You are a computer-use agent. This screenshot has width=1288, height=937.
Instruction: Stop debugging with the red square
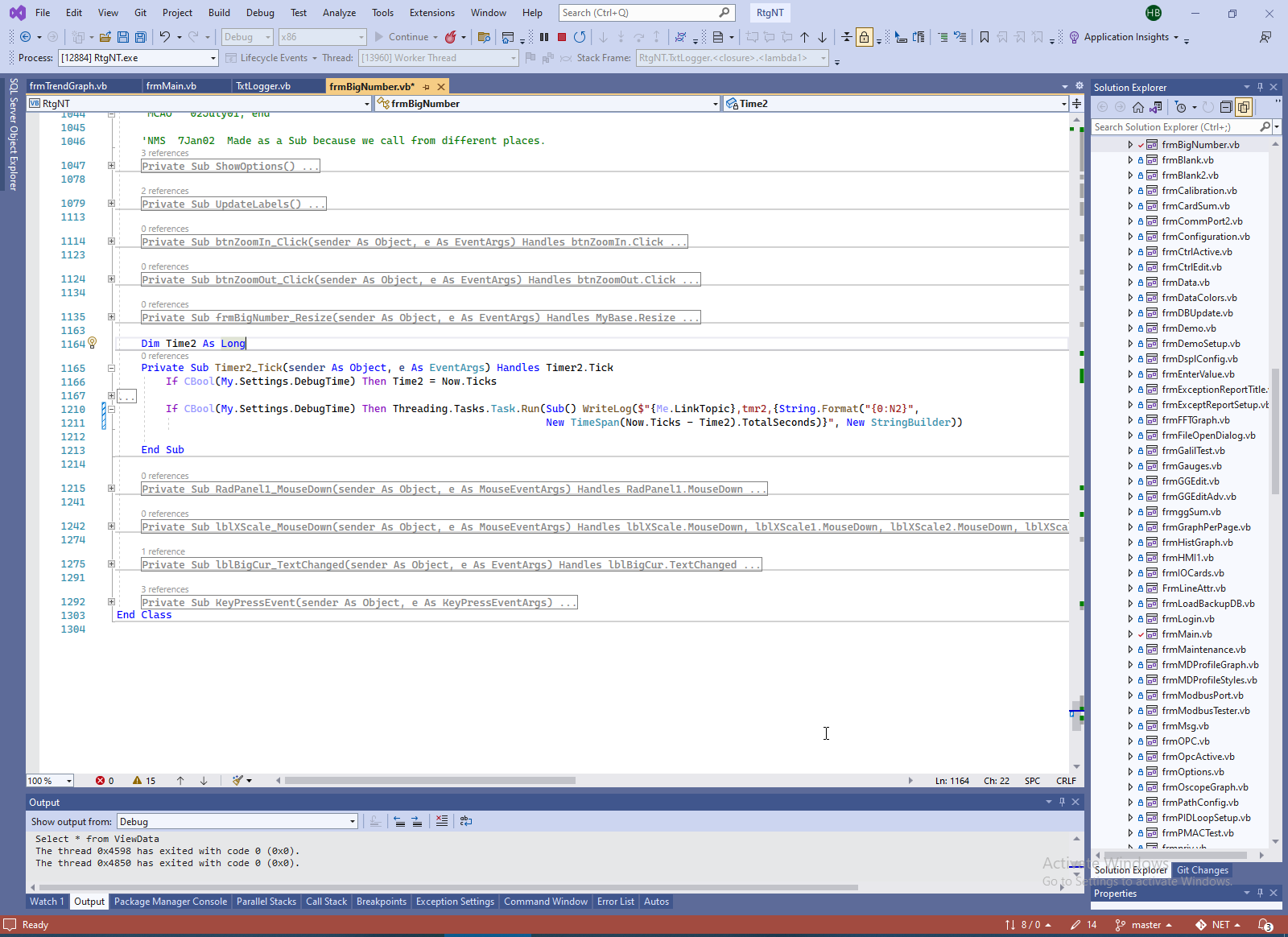click(562, 37)
